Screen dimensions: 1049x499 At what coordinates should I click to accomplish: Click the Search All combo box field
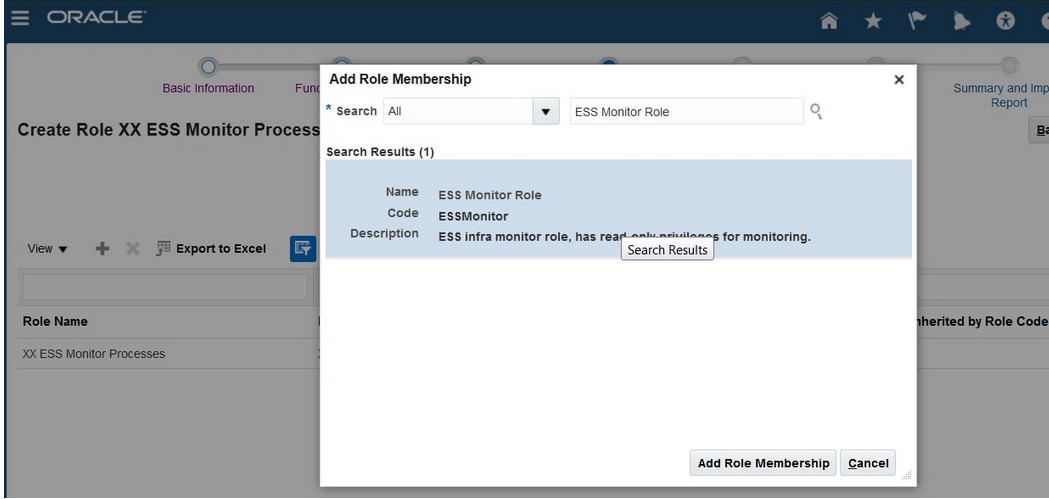click(x=457, y=112)
